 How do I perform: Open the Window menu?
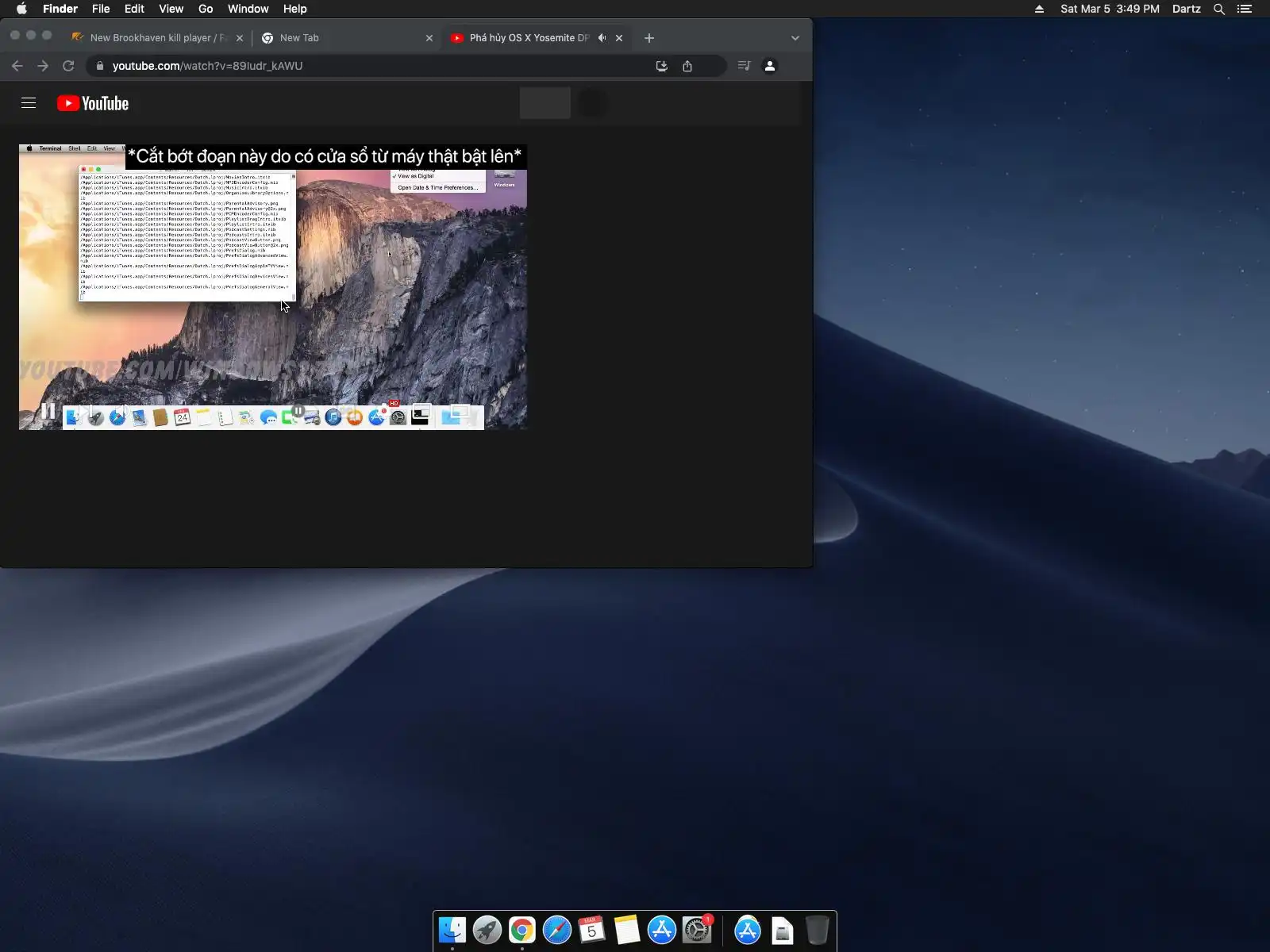point(248,9)
